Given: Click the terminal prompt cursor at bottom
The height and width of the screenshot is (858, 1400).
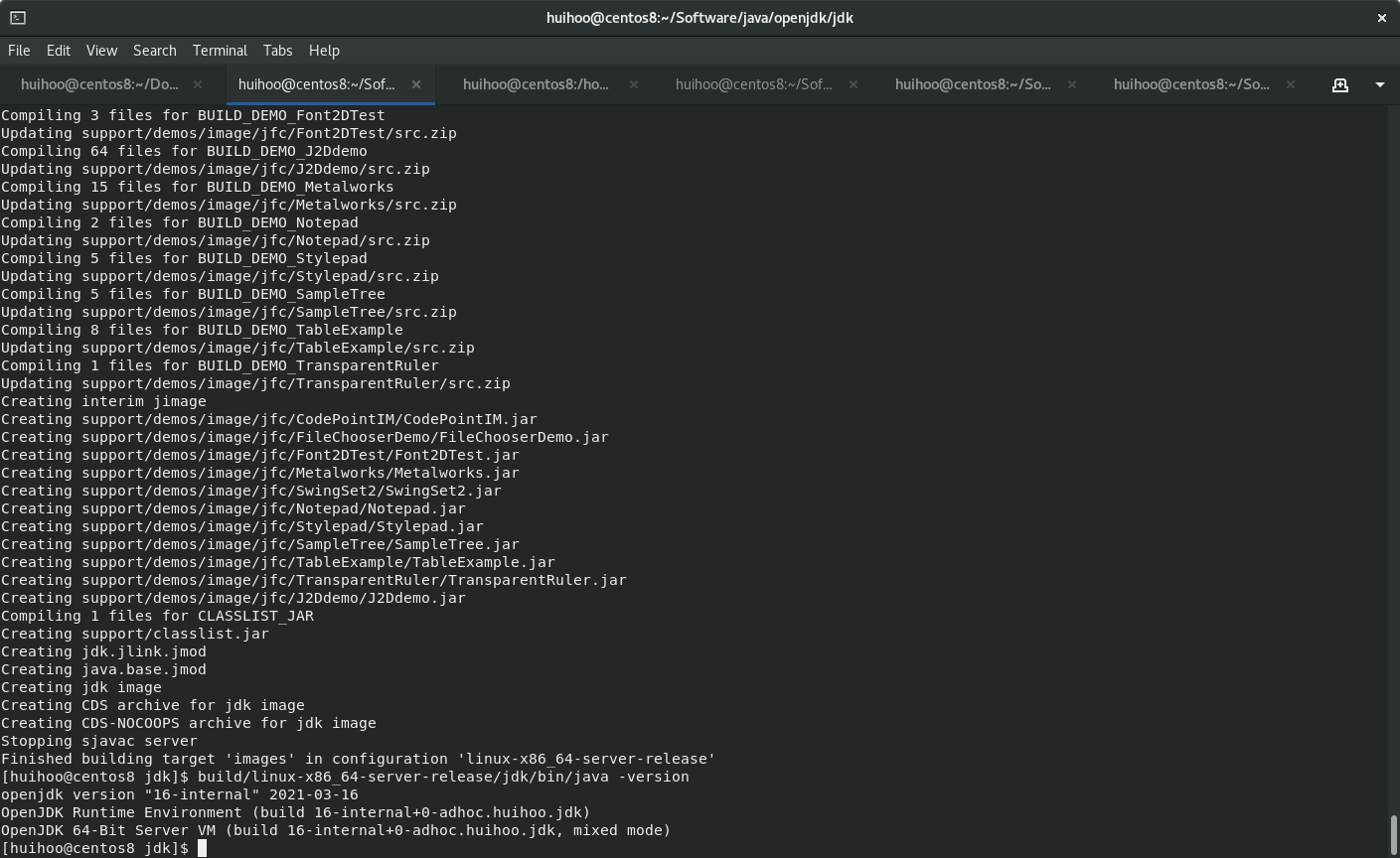Looking at the screenshot, I should point(202,848).
